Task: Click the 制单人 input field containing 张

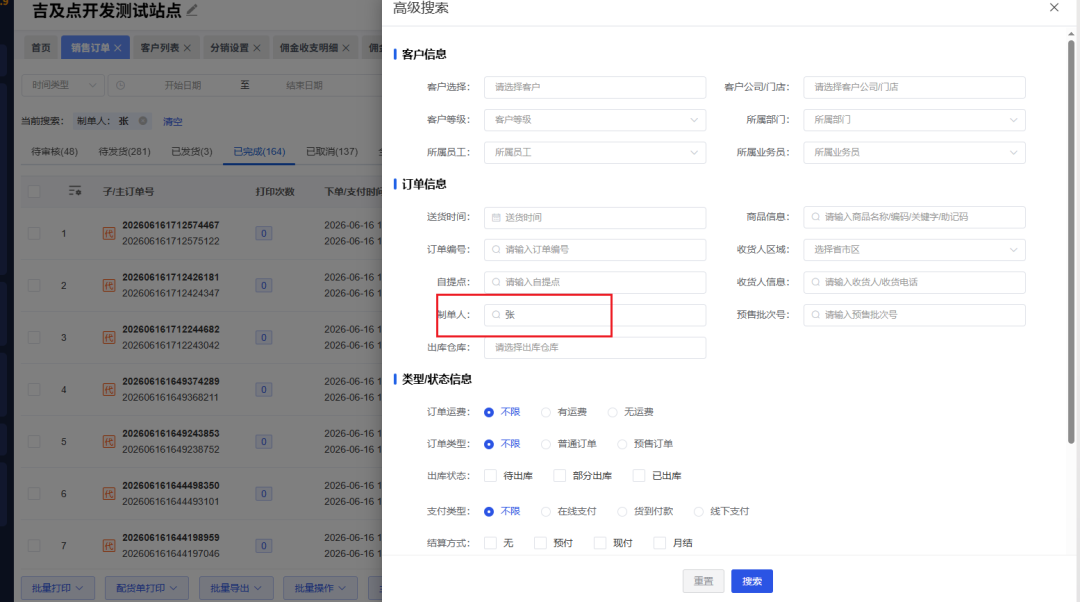Action: pyautogui.click(x=594, y=315)
